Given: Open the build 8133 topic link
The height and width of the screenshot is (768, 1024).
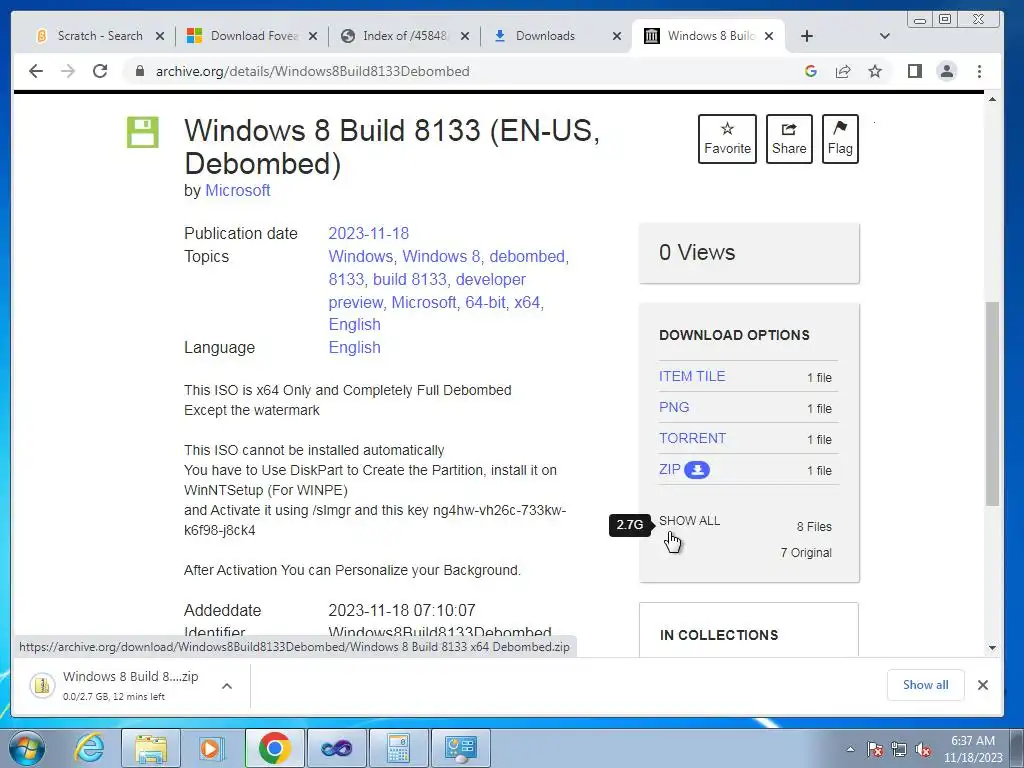Looking at the screenshot, I should click(x=410, y=279).
